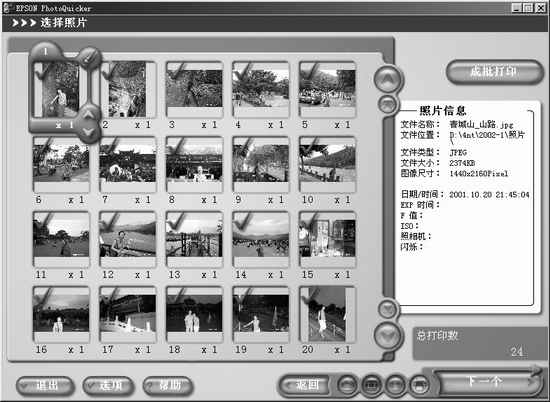Click the 'x 1' count under photo 13
This screenshot has height=402, width=550.
209,275
